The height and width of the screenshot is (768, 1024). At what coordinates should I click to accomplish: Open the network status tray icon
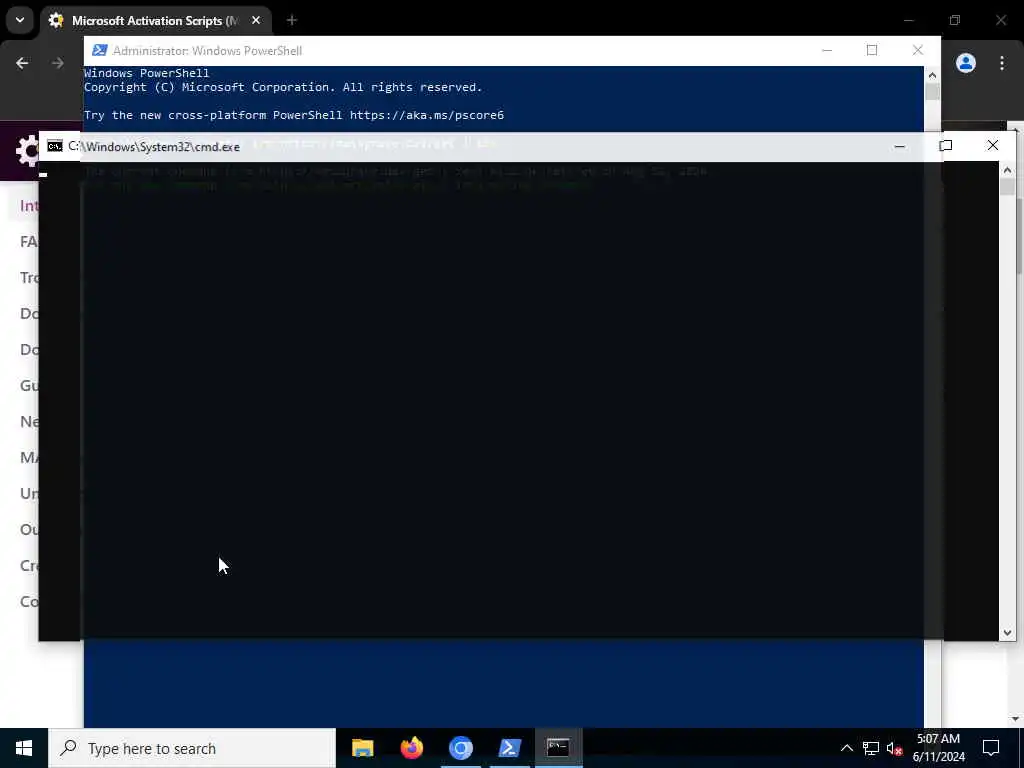point(871,748)
